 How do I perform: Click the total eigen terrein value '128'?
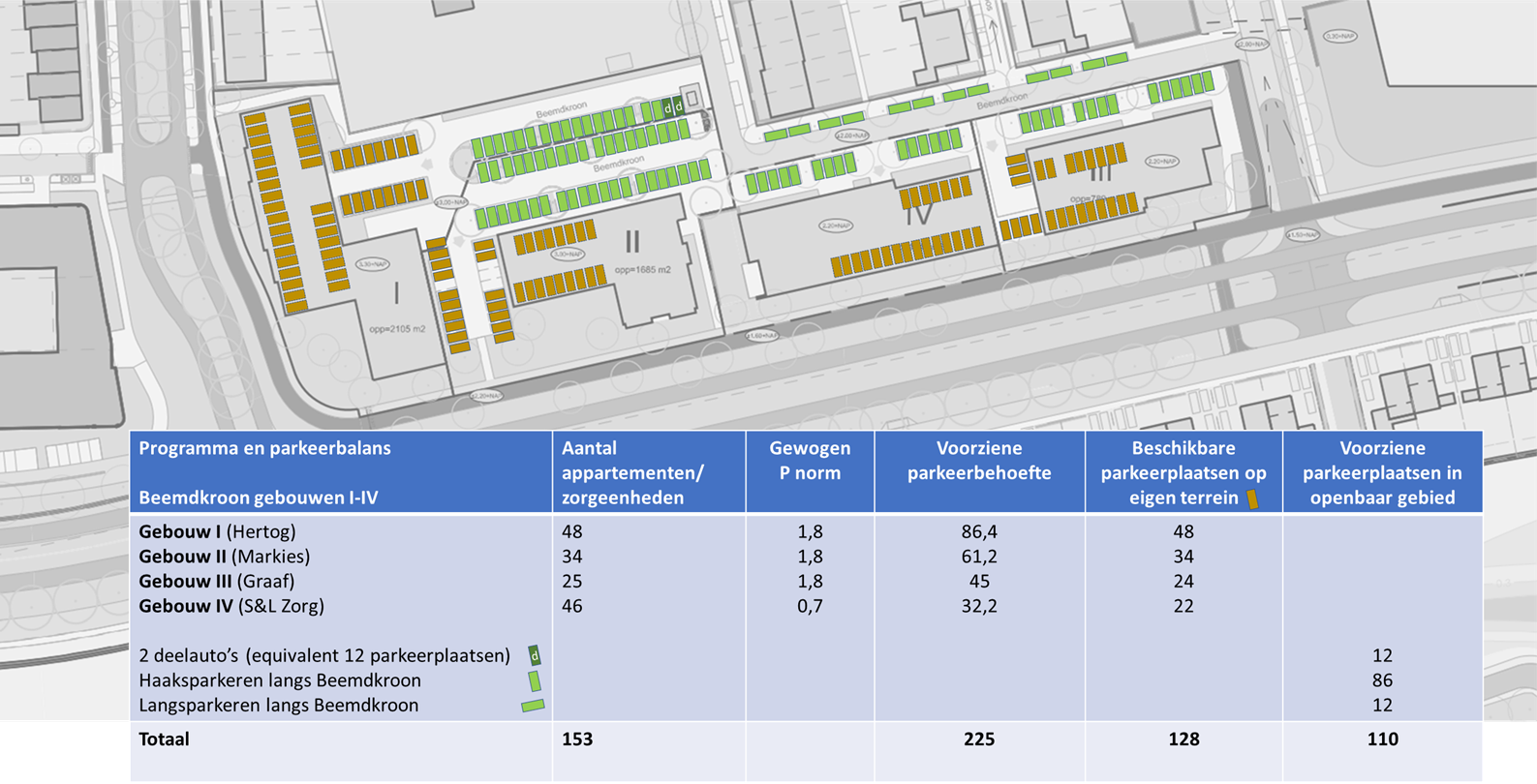click(x=1183, y=739)
